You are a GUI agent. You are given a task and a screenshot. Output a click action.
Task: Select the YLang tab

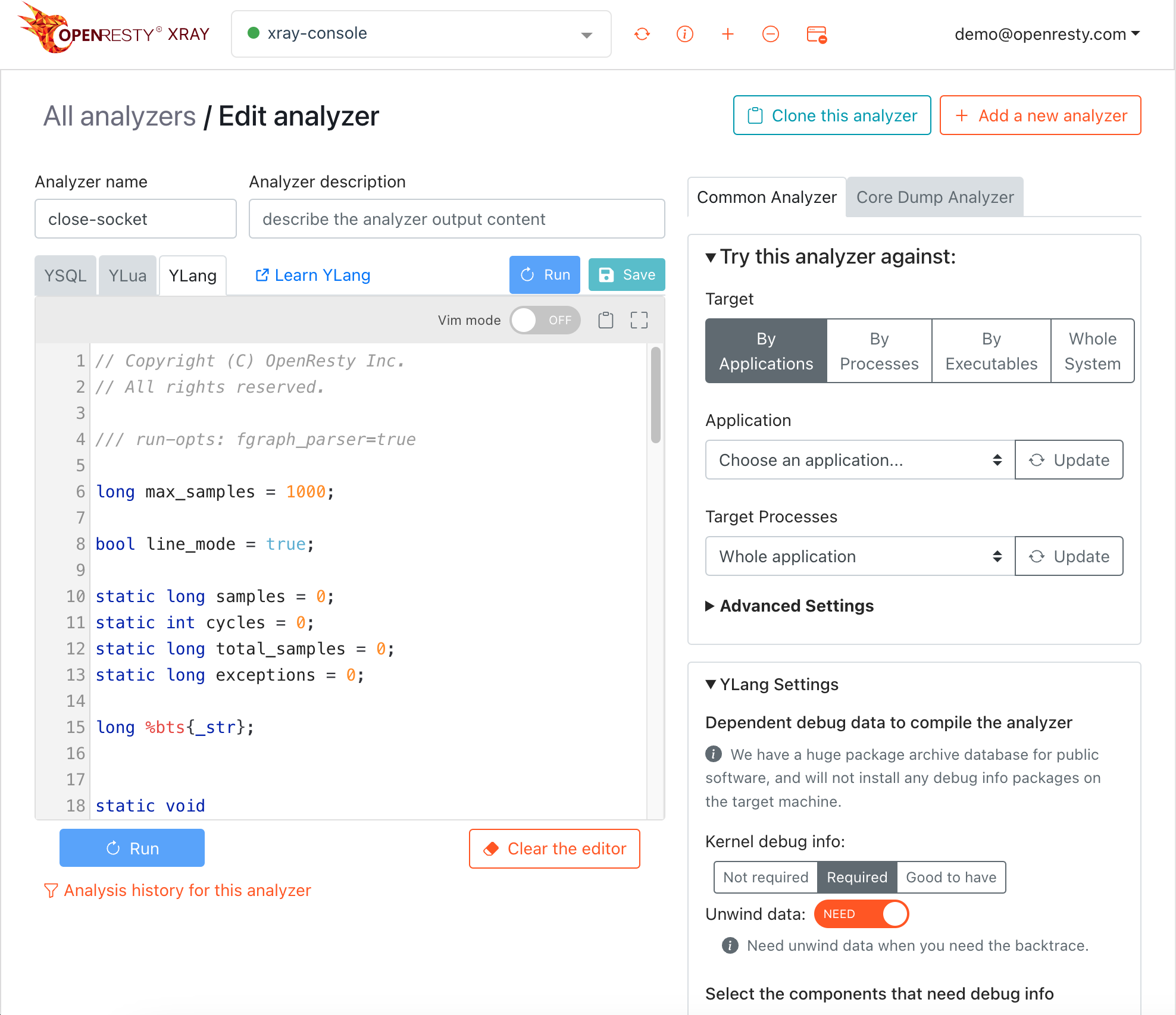193,275
